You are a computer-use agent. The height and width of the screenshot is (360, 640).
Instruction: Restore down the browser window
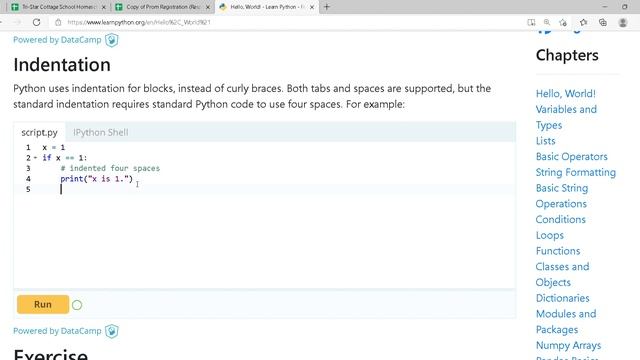624,7
